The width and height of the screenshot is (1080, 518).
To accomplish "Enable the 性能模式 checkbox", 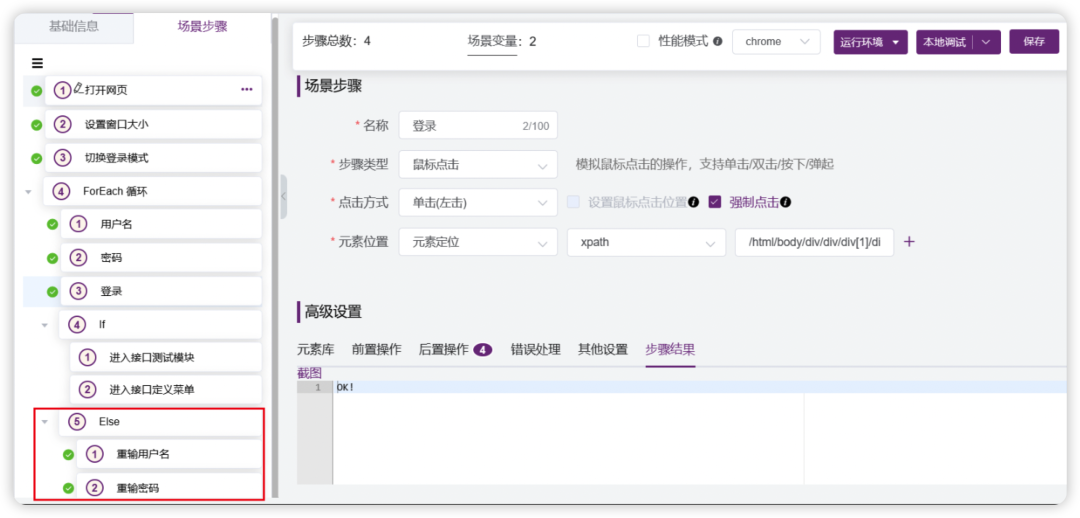I will point(643,41).
